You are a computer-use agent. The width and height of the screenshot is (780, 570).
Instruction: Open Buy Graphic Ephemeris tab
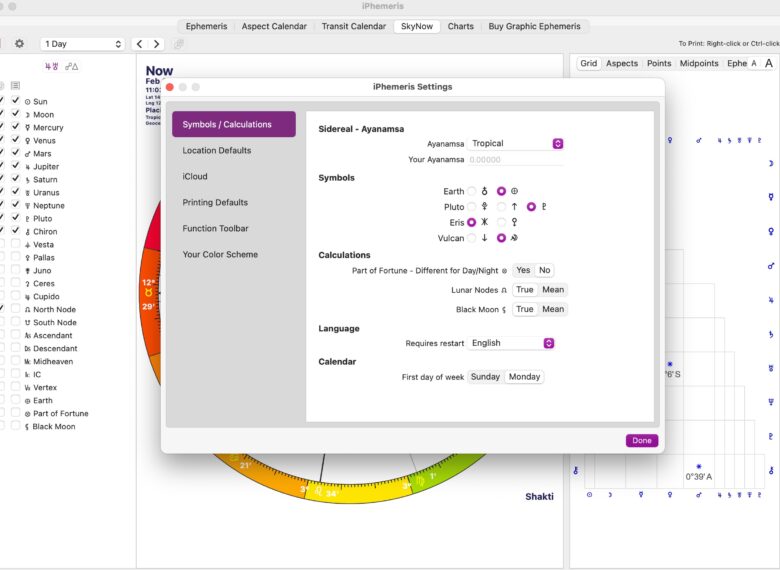[534, 26]
